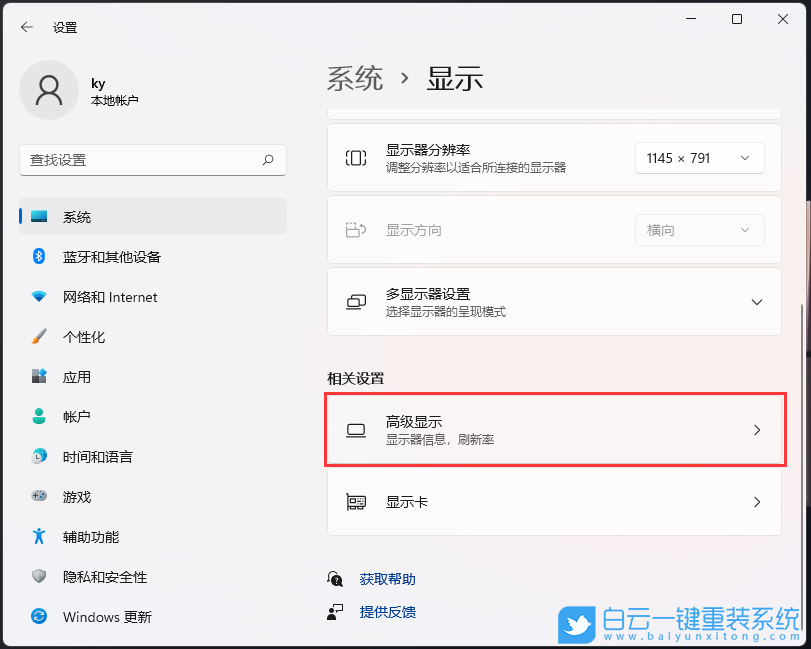Select the Bluetooth devices sidebar icon
811x649 pixels.
pos(39,257)
